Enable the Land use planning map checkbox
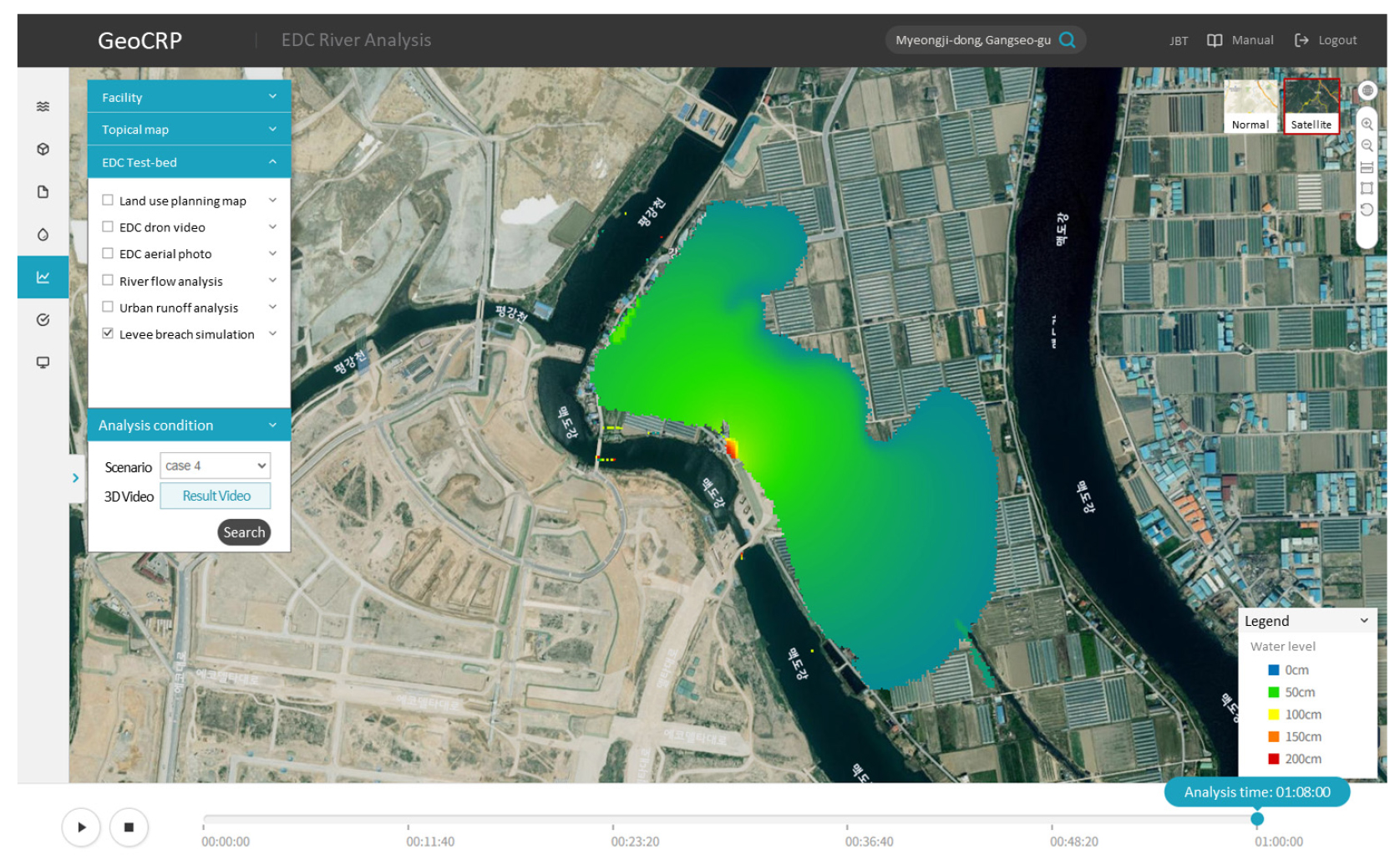Image resolution: width=1400 pixels, height=865 pixels. coord(108,201)
